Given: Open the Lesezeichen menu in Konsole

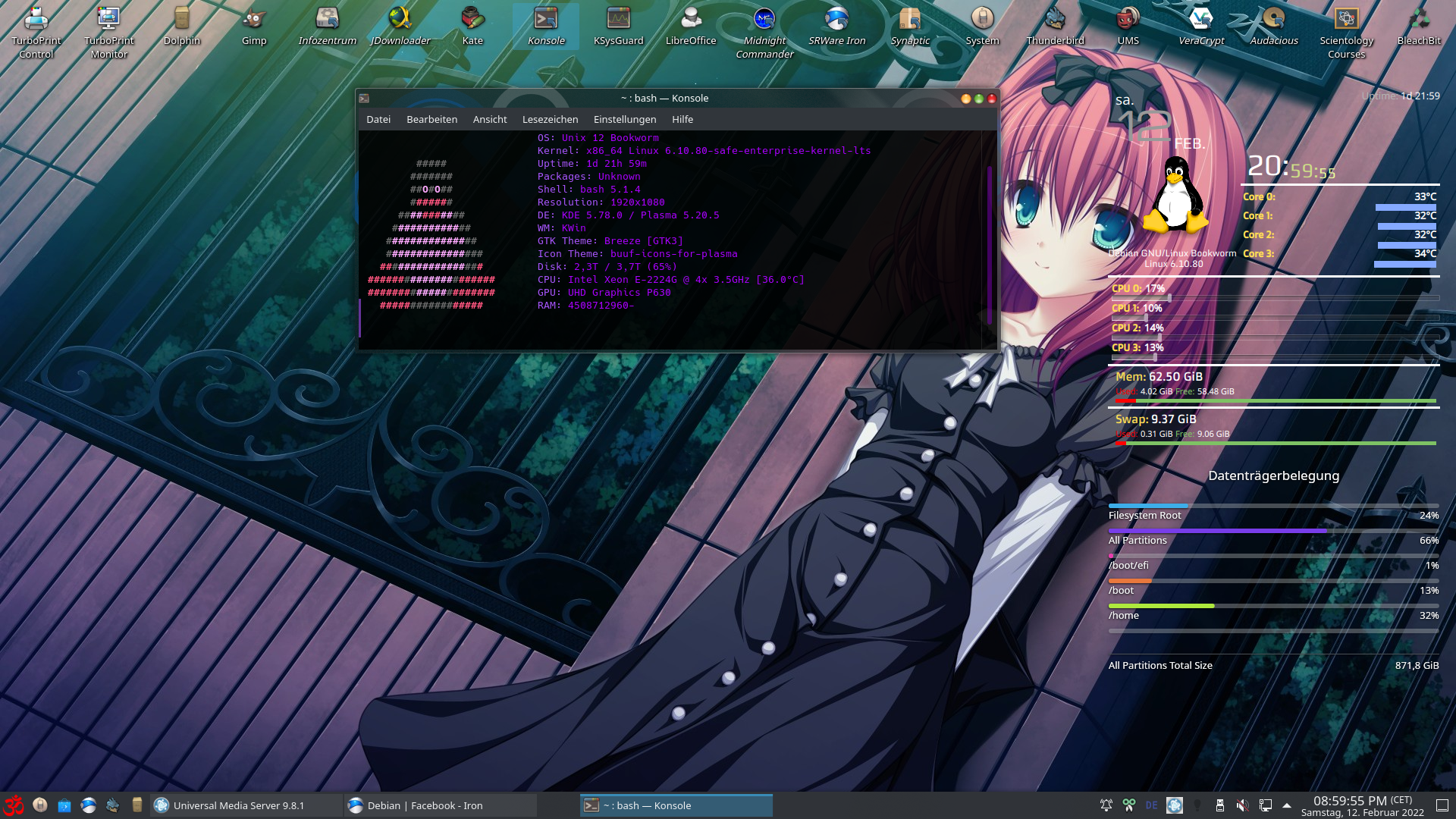Looking at the screenshot, I should tap(549, 119).
